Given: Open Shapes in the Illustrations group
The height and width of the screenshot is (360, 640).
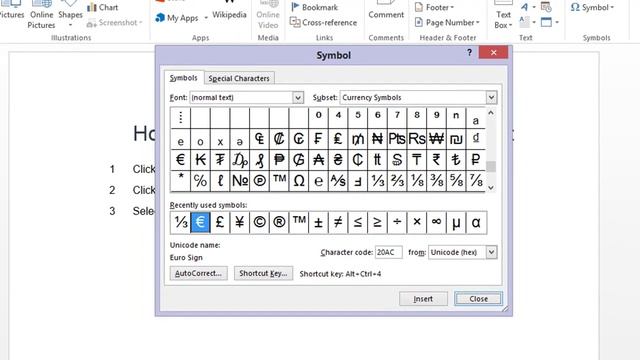Looking at the screenshot, I should pyautogui.click(x=70, y=14).
